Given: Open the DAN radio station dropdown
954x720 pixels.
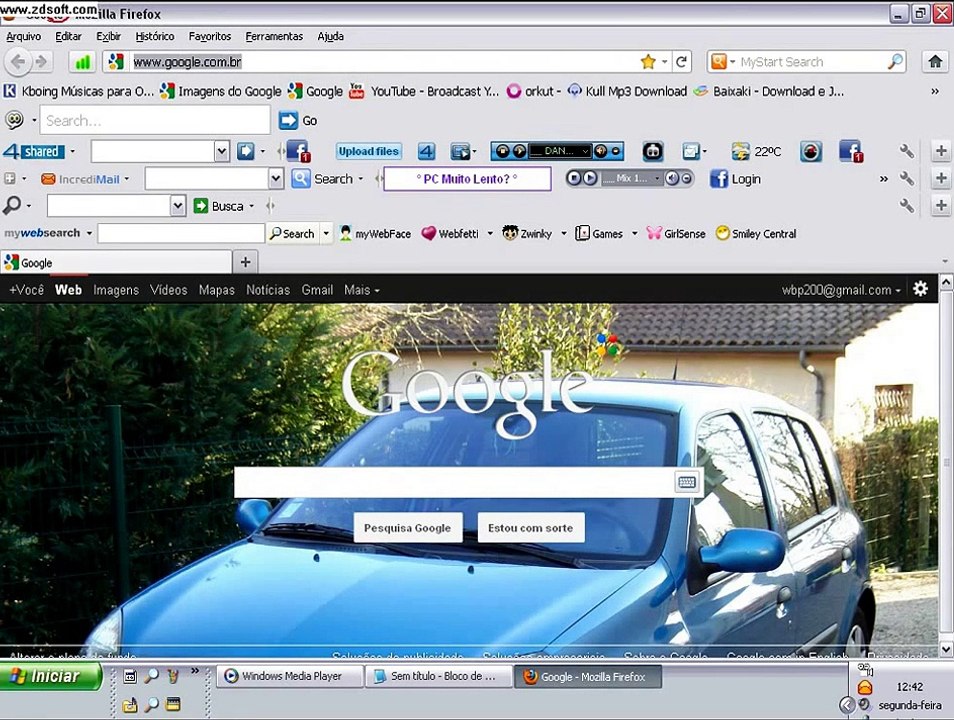Looking at the screenshot, I should pyautogui.click(x=585, y=151).
